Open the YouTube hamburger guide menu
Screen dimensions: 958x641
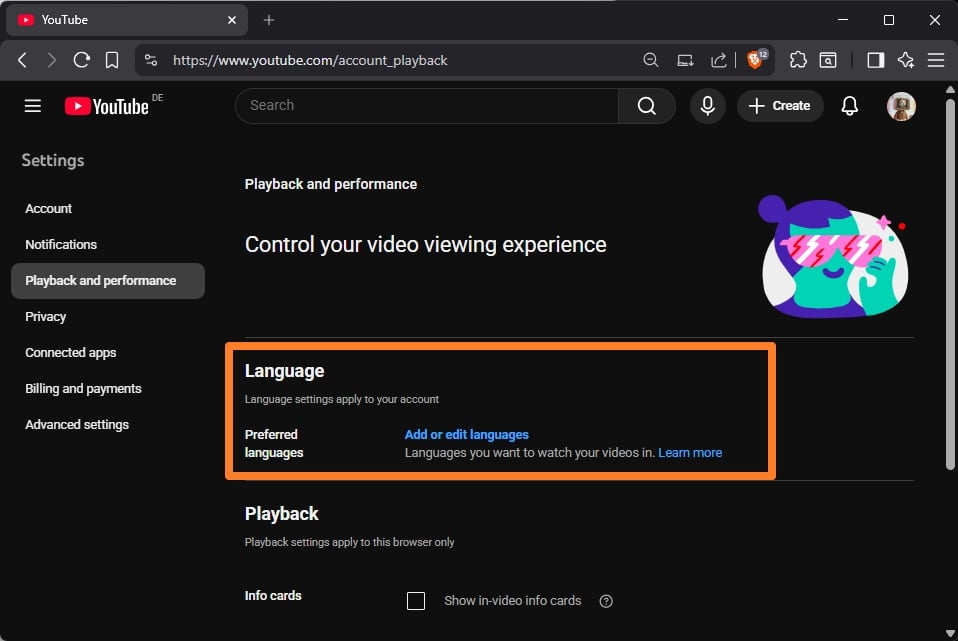[33, 106]
